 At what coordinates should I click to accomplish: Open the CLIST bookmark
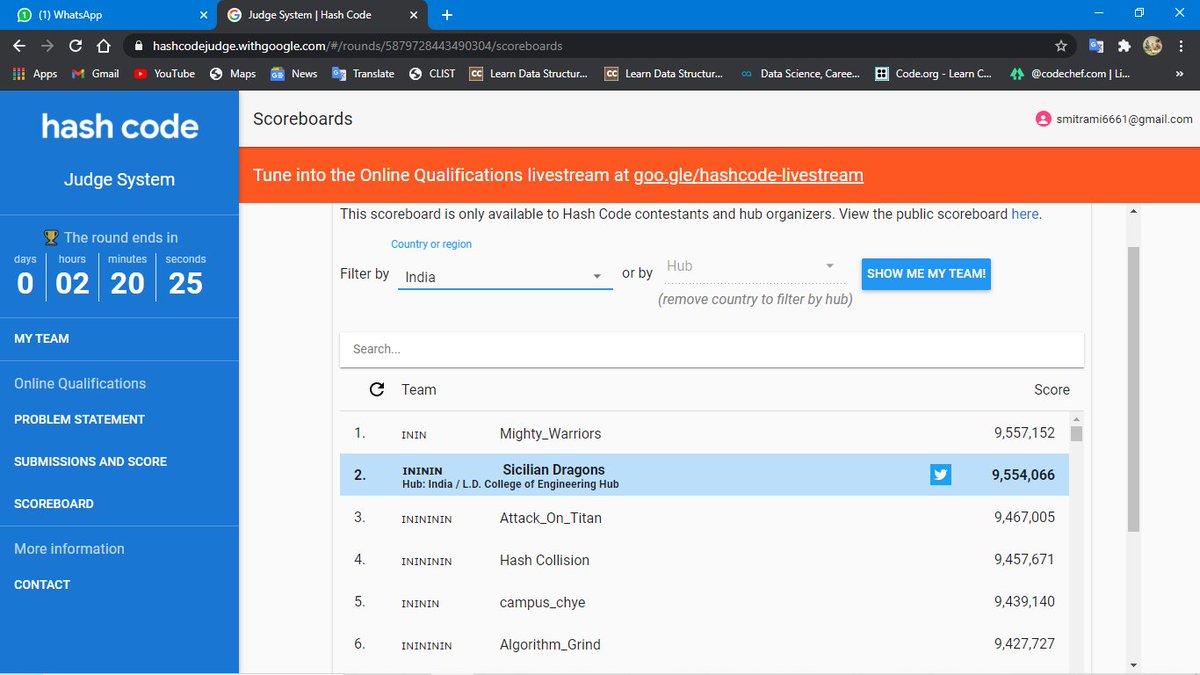pyautogui.click(x=432, y=73)
